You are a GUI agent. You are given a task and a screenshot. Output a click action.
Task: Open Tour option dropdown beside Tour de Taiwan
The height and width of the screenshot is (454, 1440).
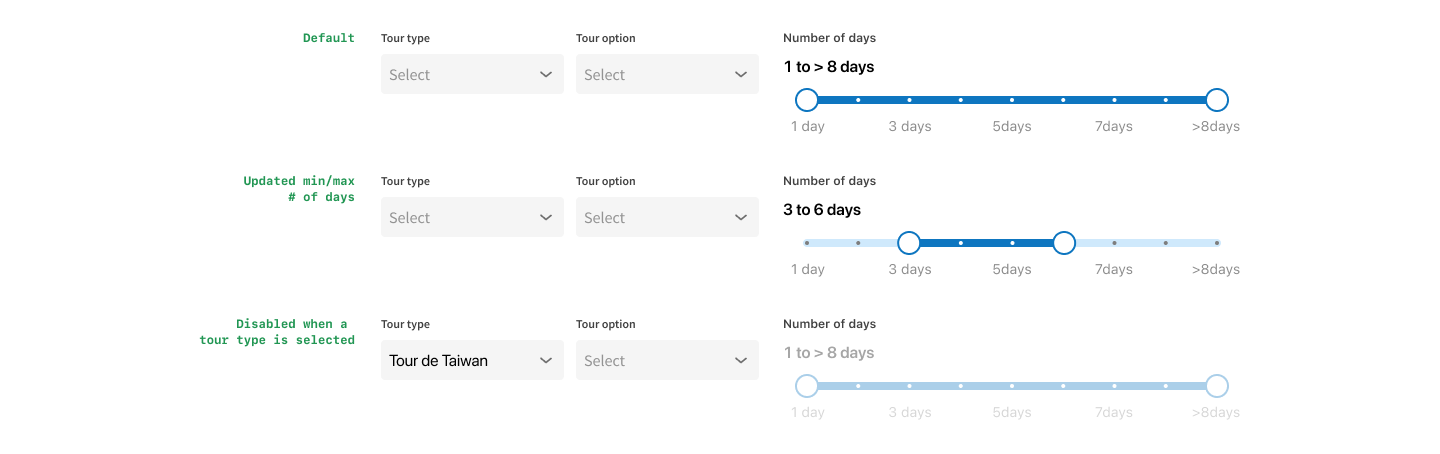coord(666,361)
